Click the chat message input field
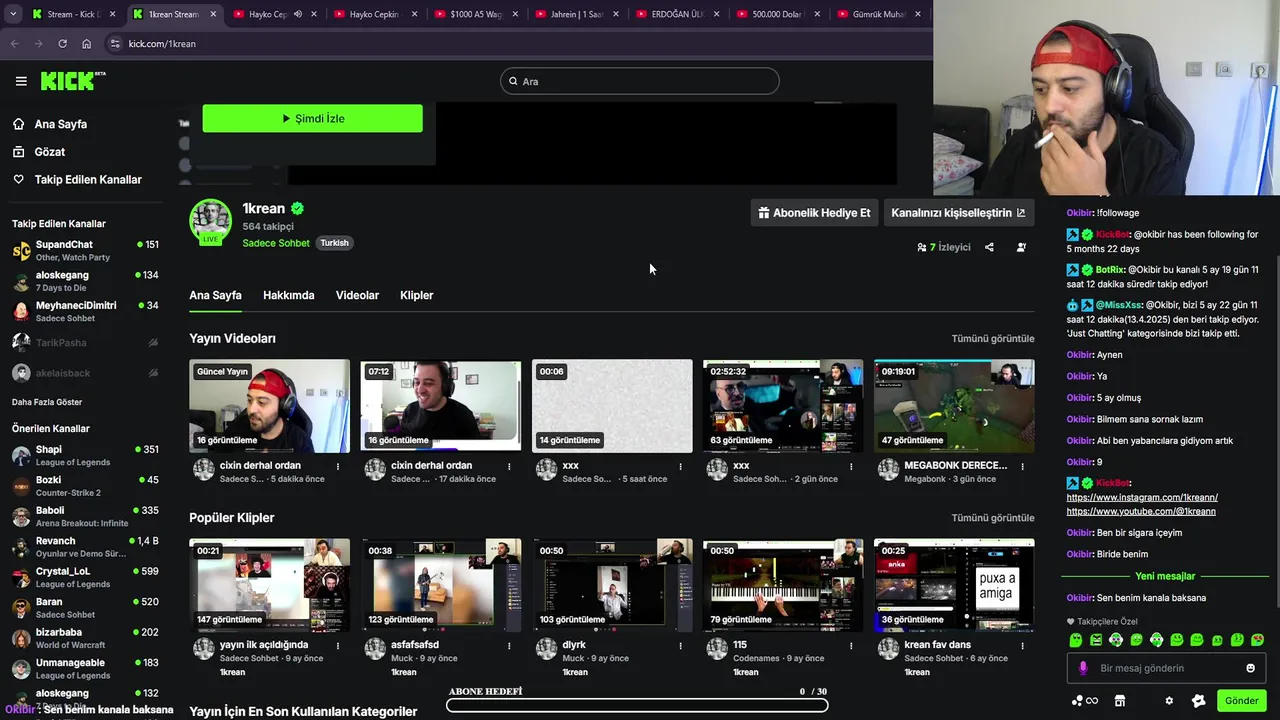 1165,668
